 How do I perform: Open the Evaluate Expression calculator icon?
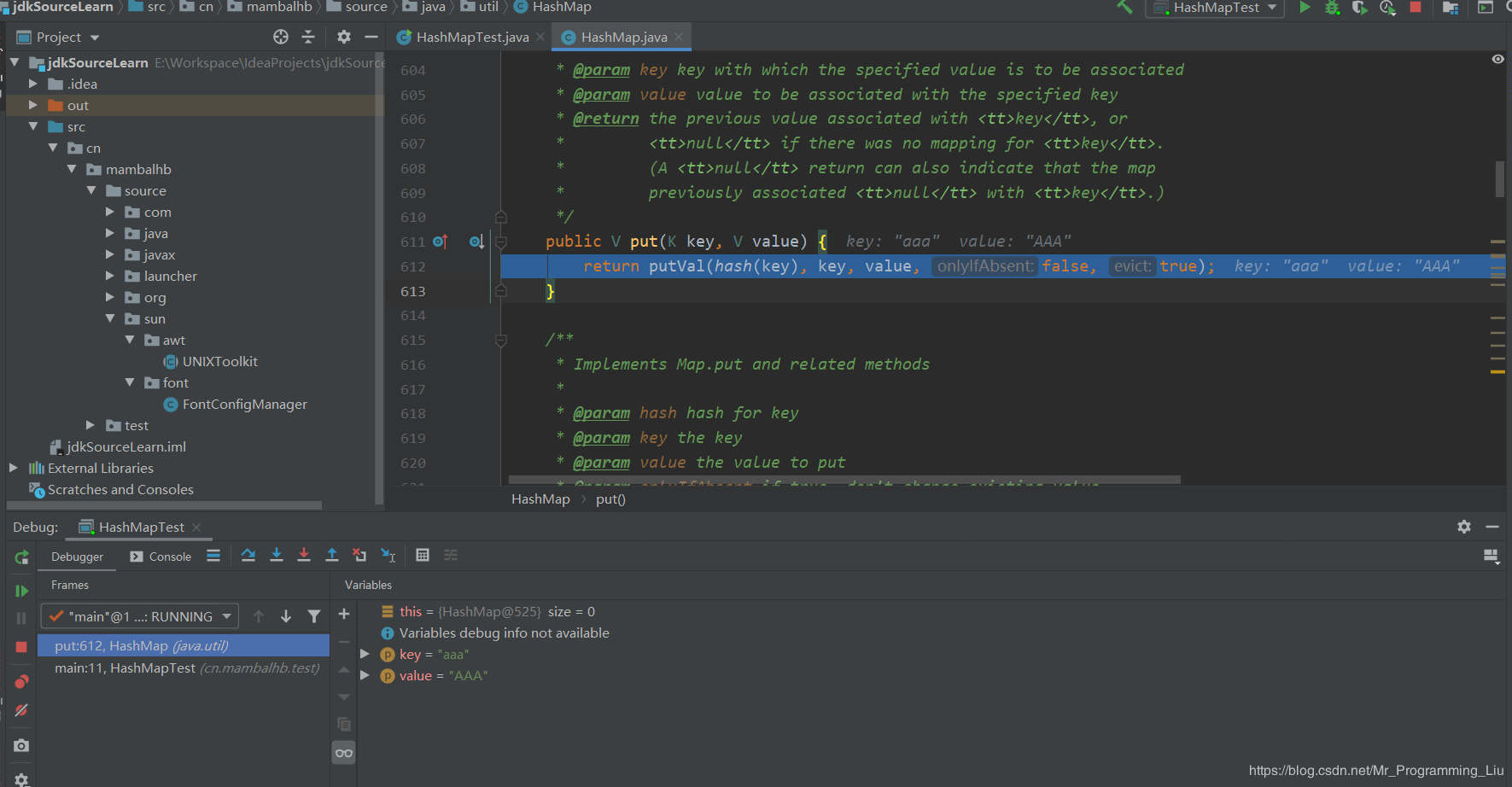(423, 556)
